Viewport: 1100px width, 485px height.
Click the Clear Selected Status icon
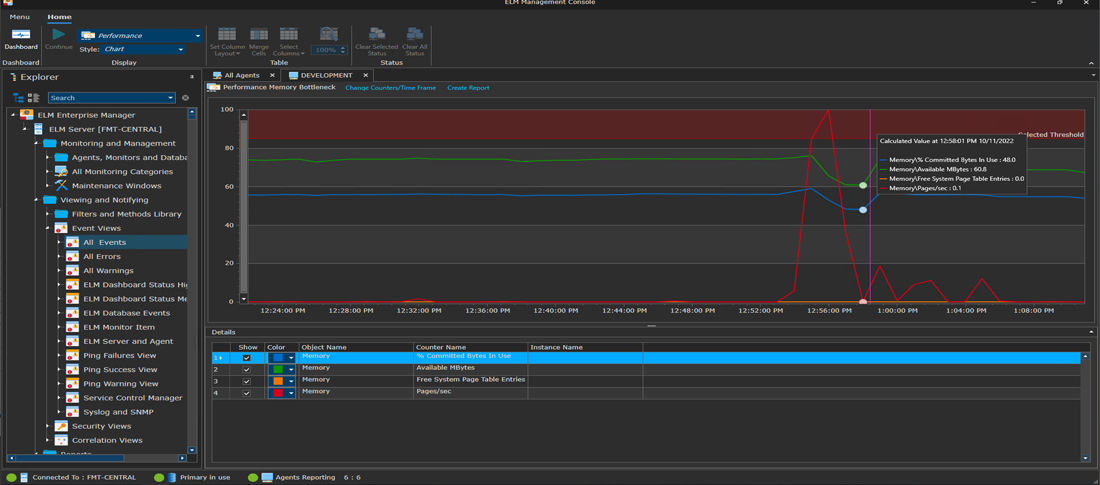click(377, 34)
